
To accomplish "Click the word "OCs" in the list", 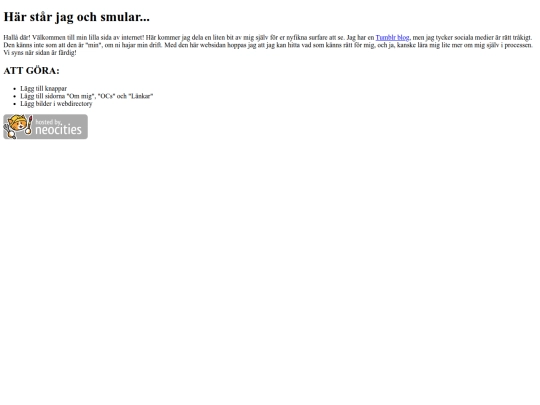I will tap(106, 96).
